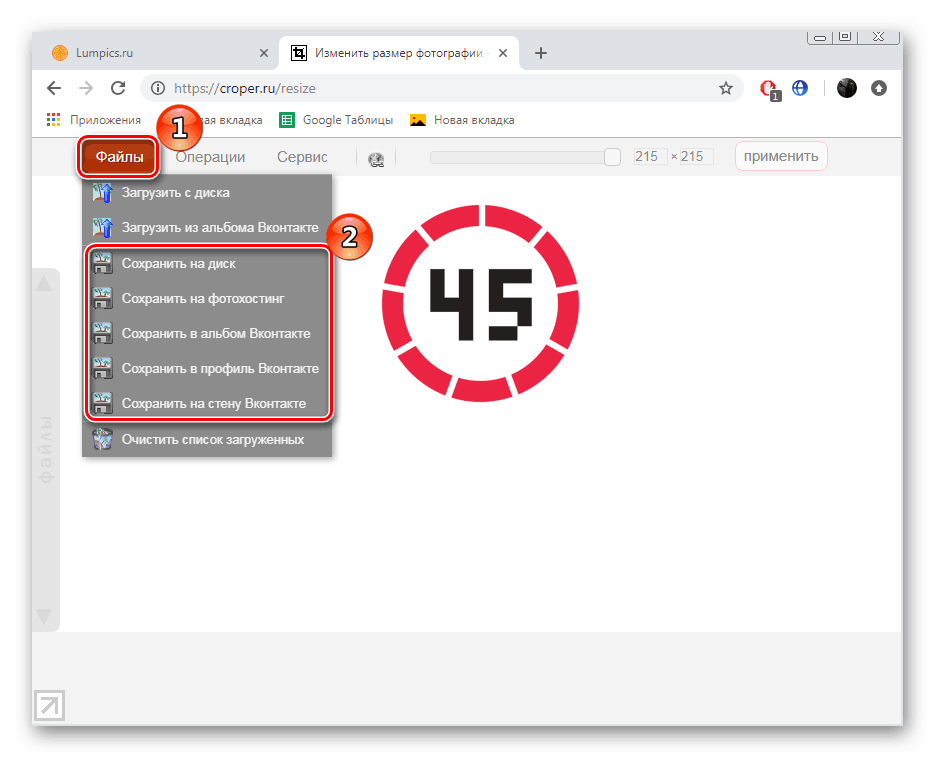Click the применить button
935x758 pixels.
pos(781,156)
